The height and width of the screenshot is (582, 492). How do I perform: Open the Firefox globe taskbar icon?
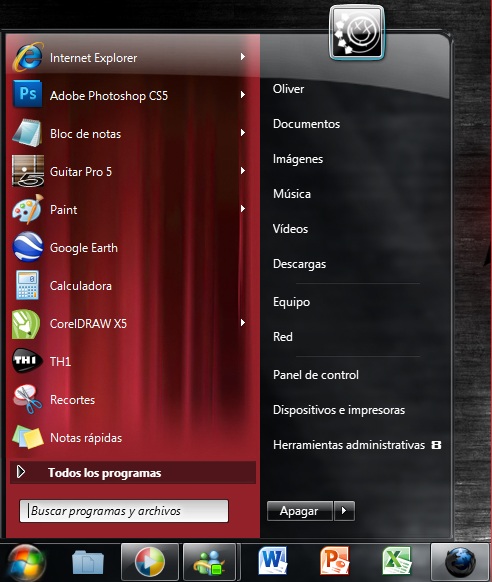(460, 563)
